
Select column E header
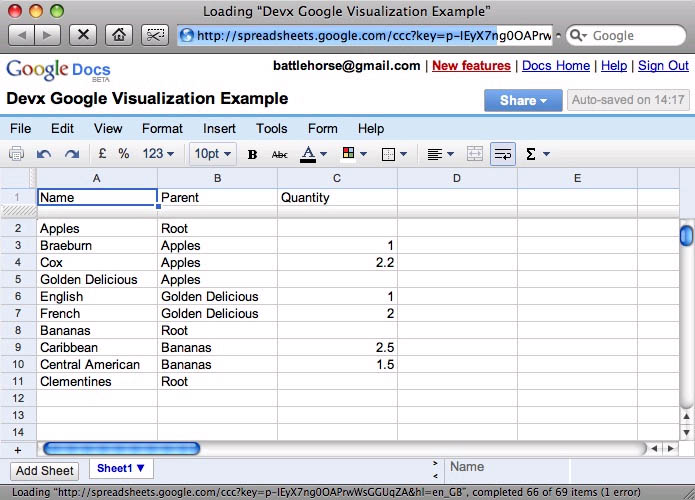pos(577,178)
